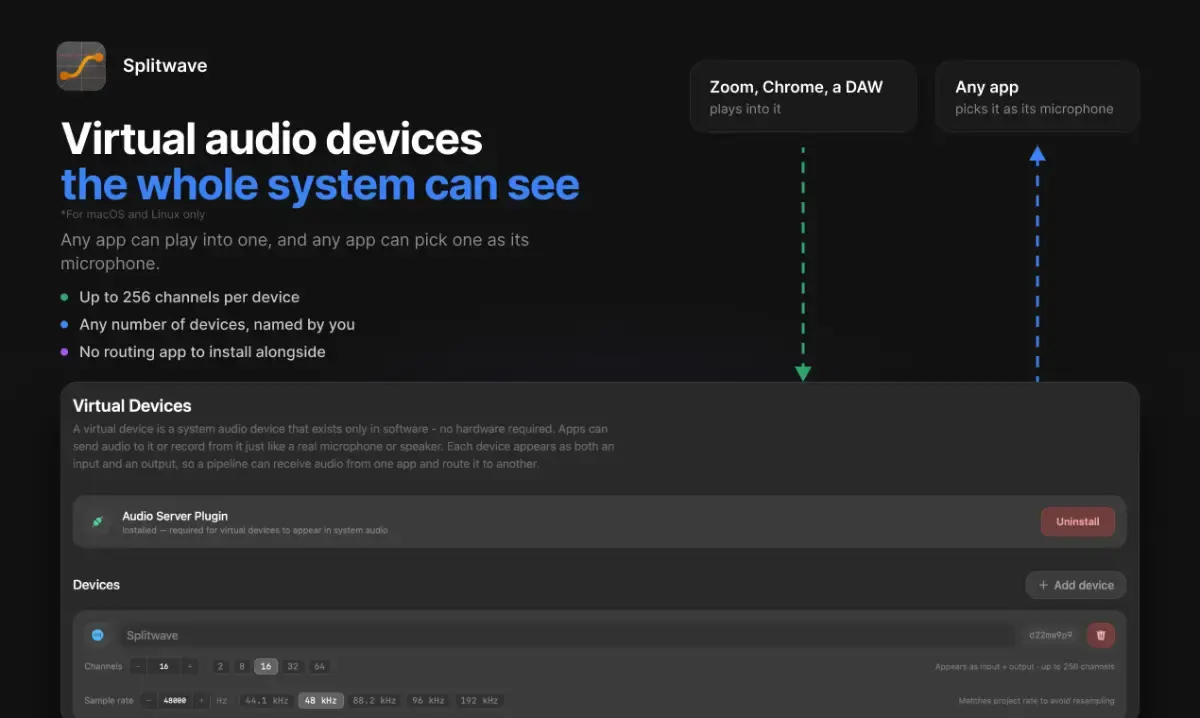Click the '*For macOS and Linux only' note
Viewport: 1200px width, 718px height.
click(133, 214)
